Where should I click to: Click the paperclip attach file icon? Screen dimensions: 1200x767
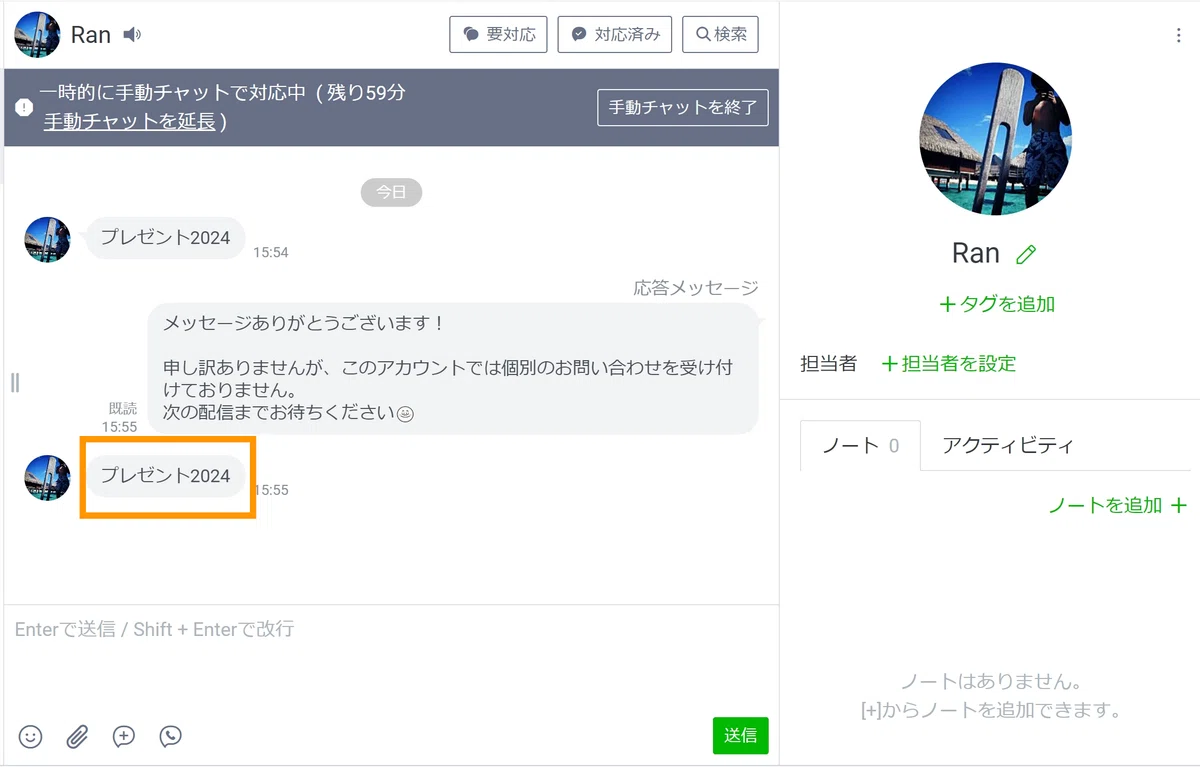[78, 736]
